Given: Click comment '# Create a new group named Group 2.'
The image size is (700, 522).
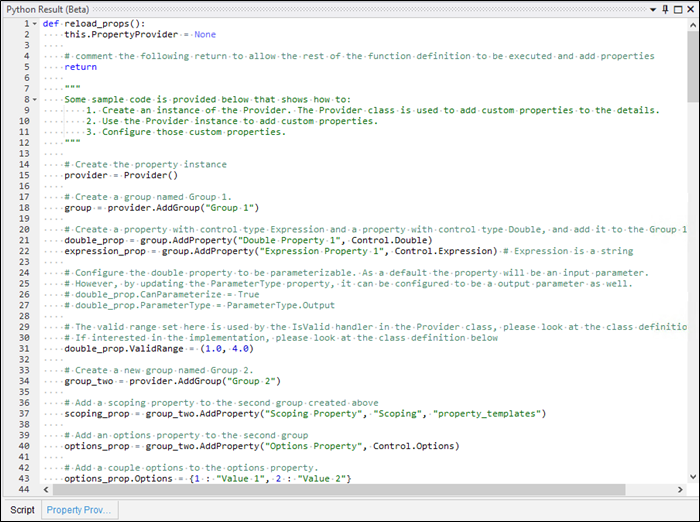Looking at the screenshot, I should 158,370.
